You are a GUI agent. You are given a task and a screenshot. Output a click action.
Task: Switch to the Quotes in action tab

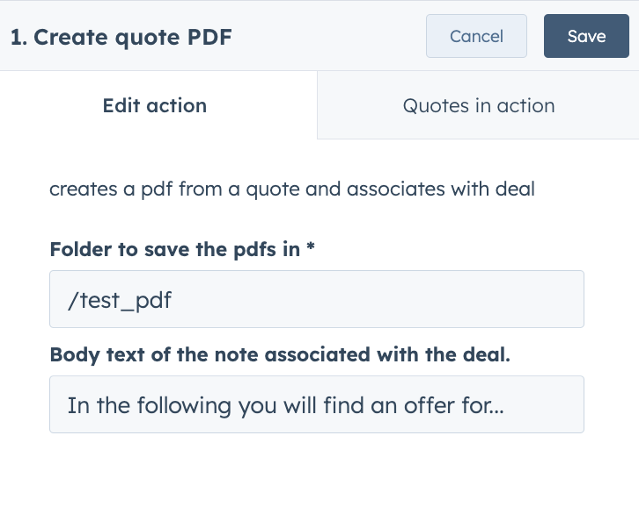point(478,105)
